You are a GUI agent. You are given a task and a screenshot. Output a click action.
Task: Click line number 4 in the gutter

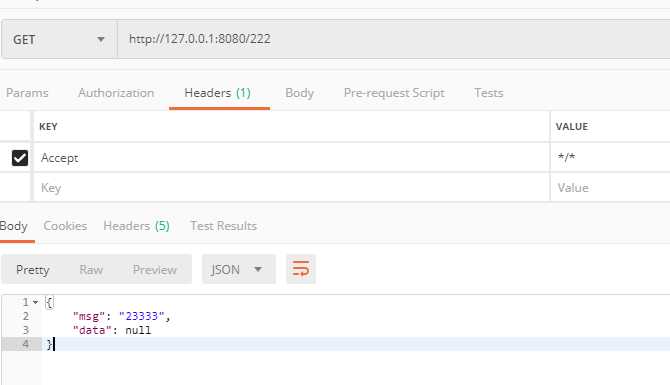pyautogui.click(x=26, y=344)
